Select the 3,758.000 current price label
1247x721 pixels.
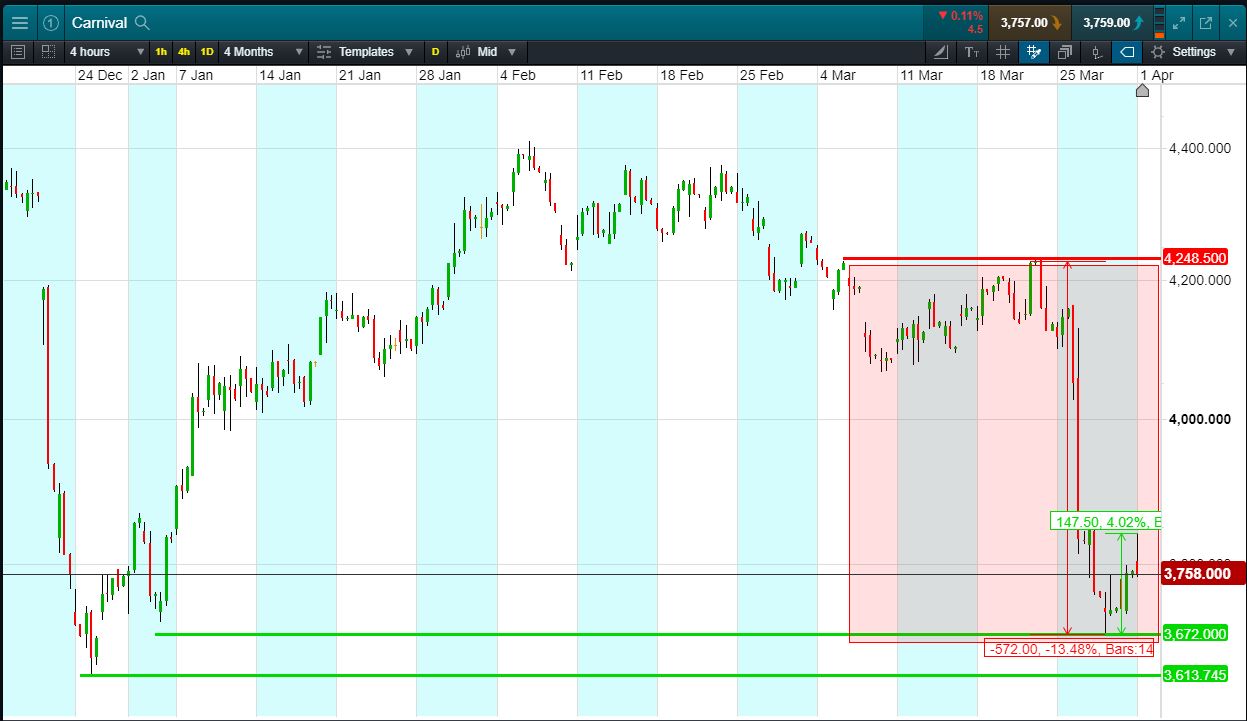(1202, 573)
